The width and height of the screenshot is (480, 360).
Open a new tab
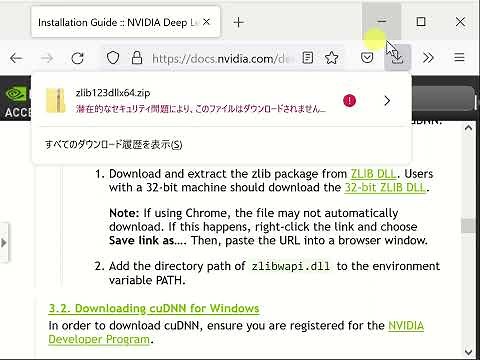[239, 22]
